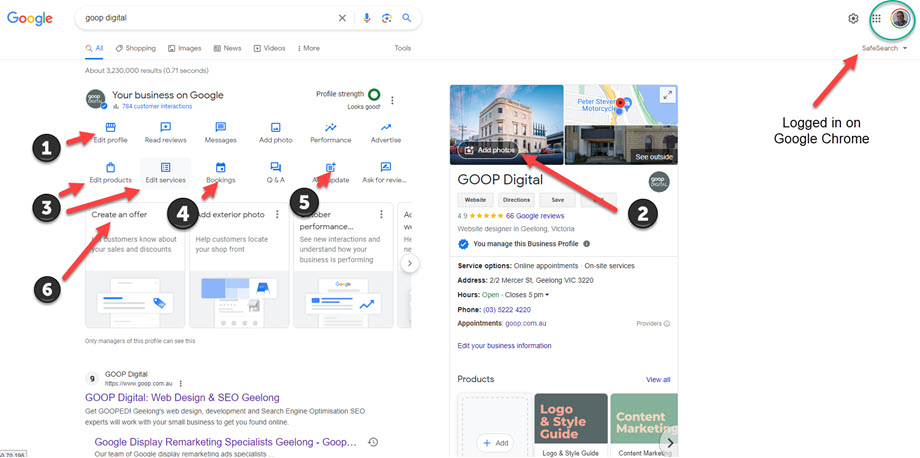
Task: Click the voice search microphone icon
Action: tap(367, 18)
